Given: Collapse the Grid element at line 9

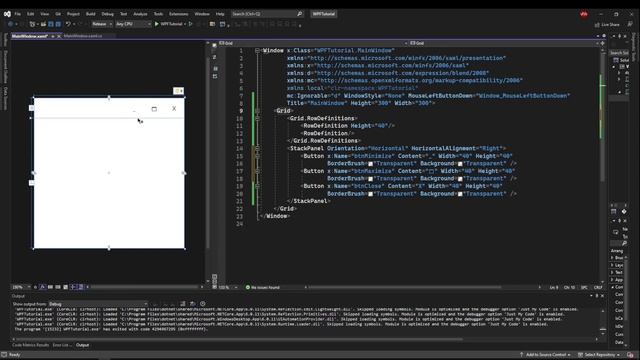Looking at the screenshot, I should coord(257,111).
